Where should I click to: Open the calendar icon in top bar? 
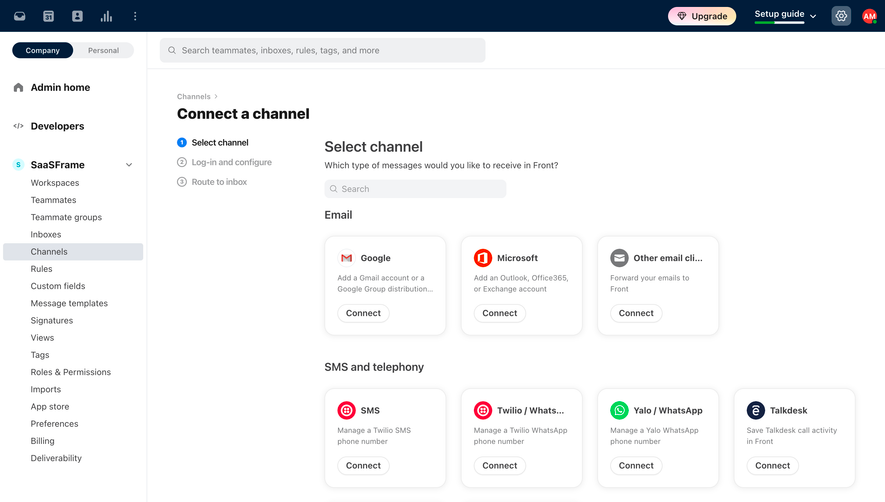(49, 16)
